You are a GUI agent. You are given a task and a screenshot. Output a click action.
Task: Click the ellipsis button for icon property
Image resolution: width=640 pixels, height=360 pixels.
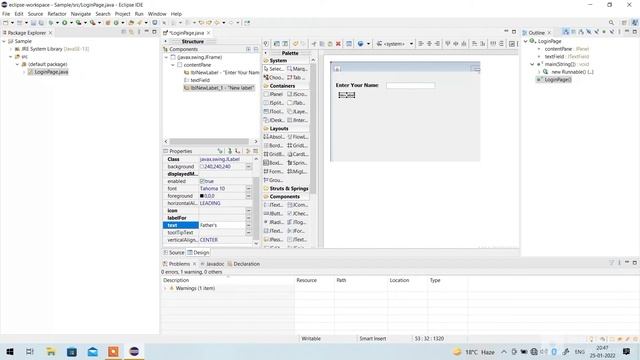point(248,211)
